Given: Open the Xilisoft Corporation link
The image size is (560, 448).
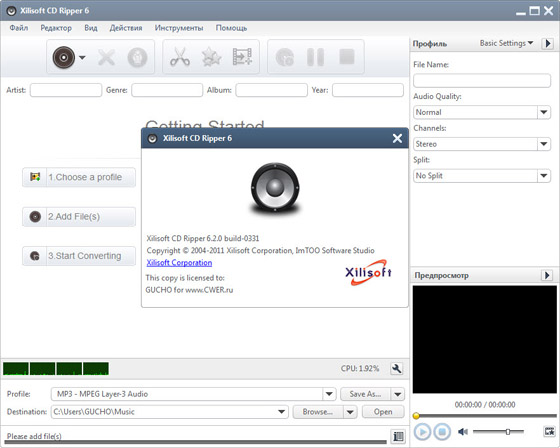Looking at the screenshot, I should (179, 263).
